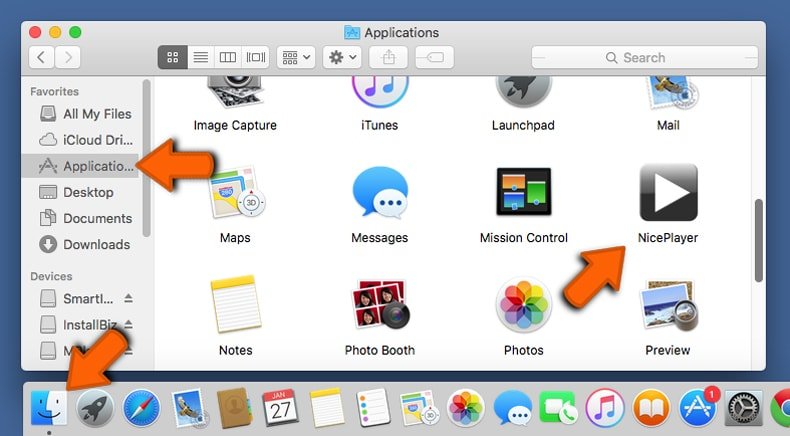Open Messages bubble in the Dock
The width and height of the screenshot is (790, 436).
coord(512,408)
